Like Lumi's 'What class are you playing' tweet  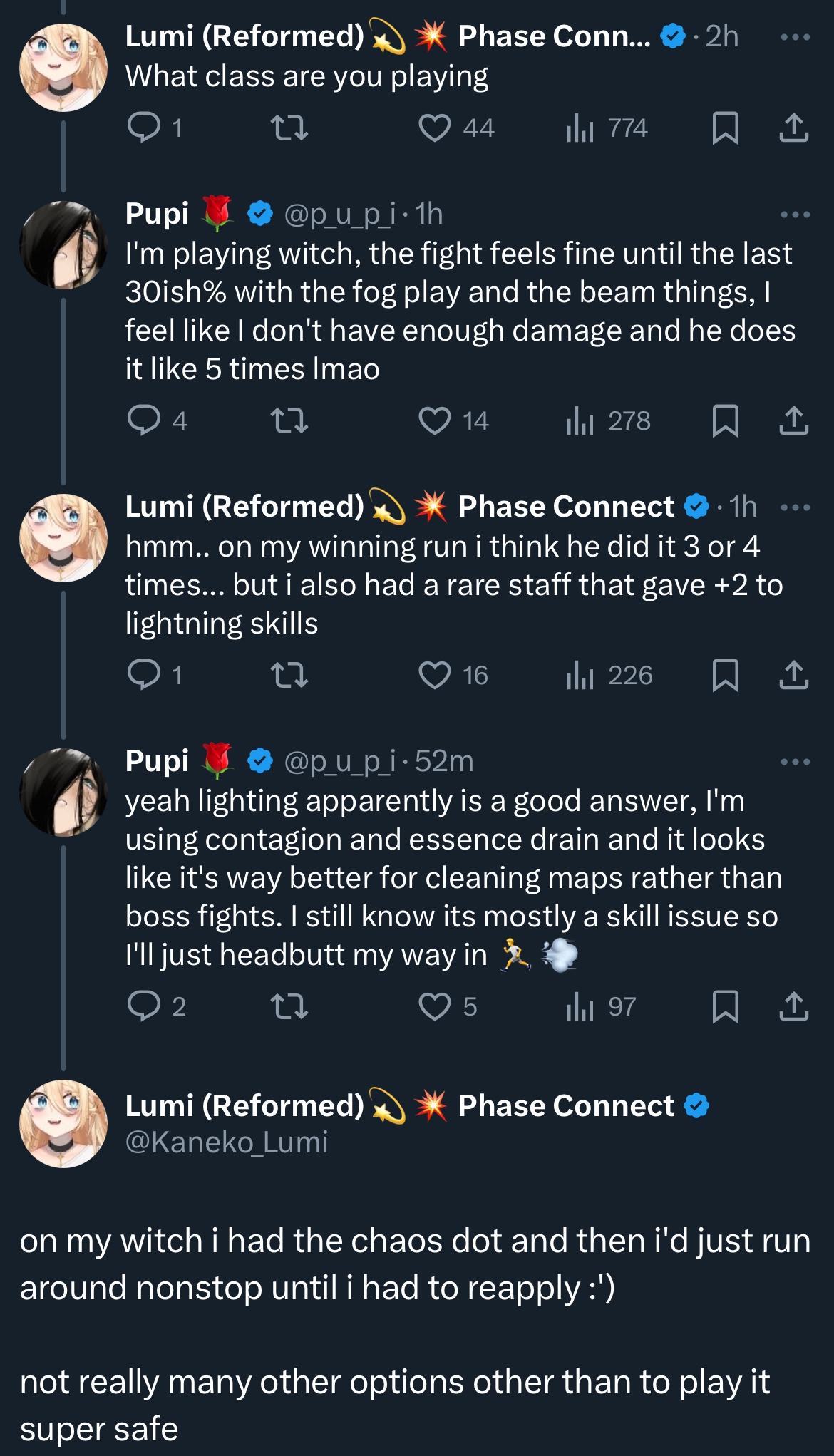[x=434, y=128]
